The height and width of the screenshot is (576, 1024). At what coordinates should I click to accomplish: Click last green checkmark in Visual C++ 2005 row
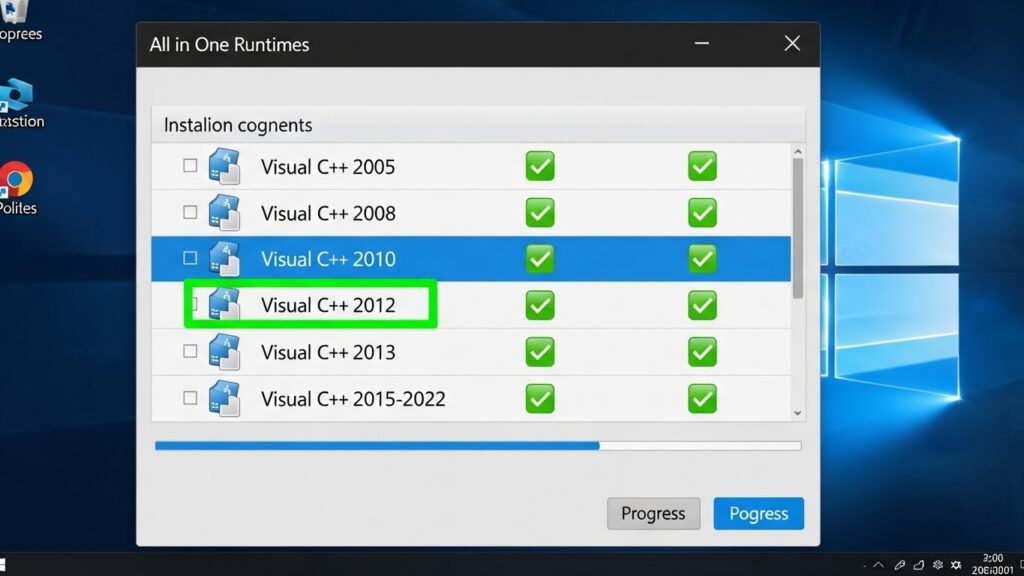(x=702, y=166)
